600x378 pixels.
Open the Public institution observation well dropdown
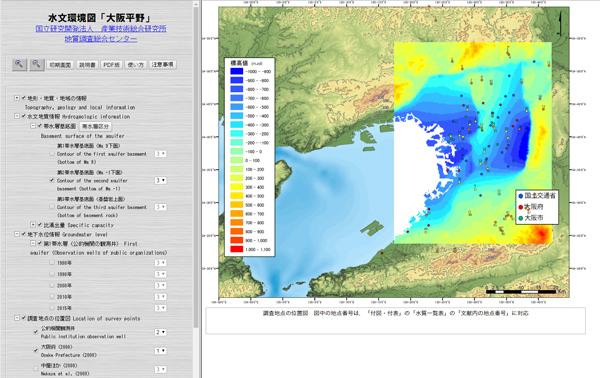point(160,332)
